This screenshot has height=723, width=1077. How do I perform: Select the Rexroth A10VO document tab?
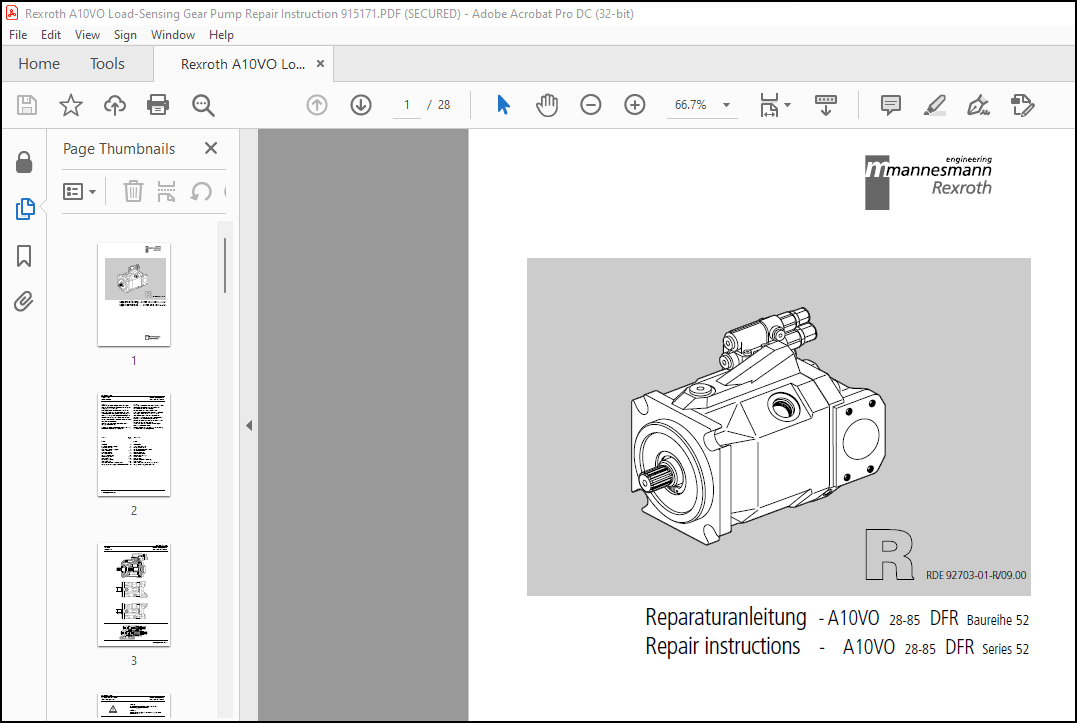pos(242,64)
